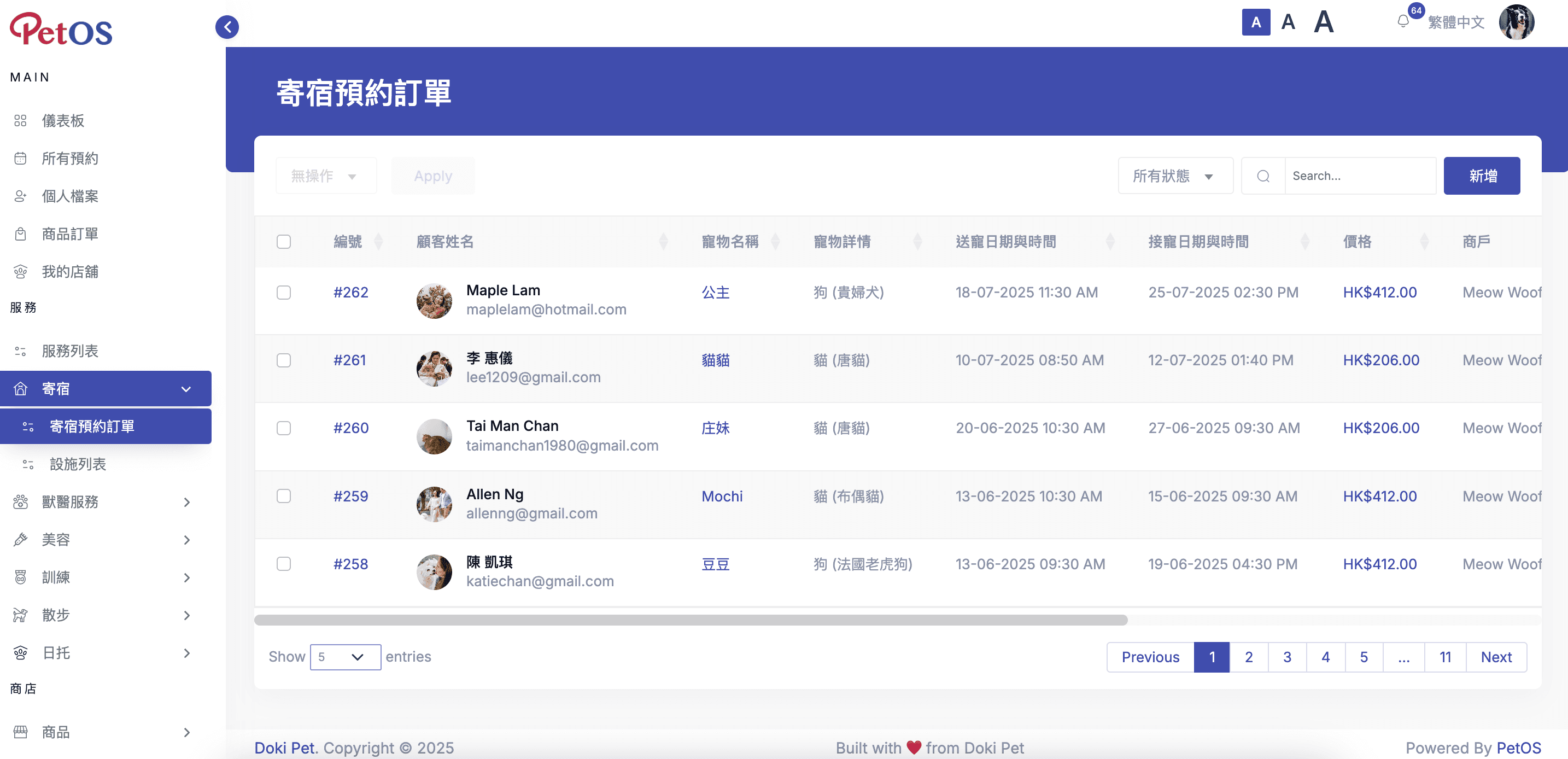Check the box for order #258

pyautogui.click(x=284, y=564)
